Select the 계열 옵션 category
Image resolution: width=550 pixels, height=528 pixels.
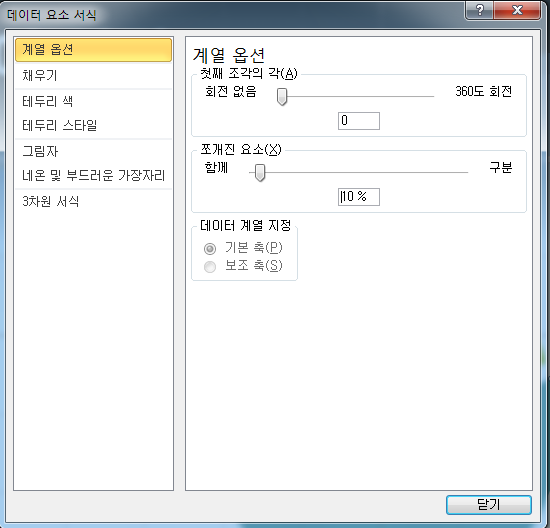point(93,50)
